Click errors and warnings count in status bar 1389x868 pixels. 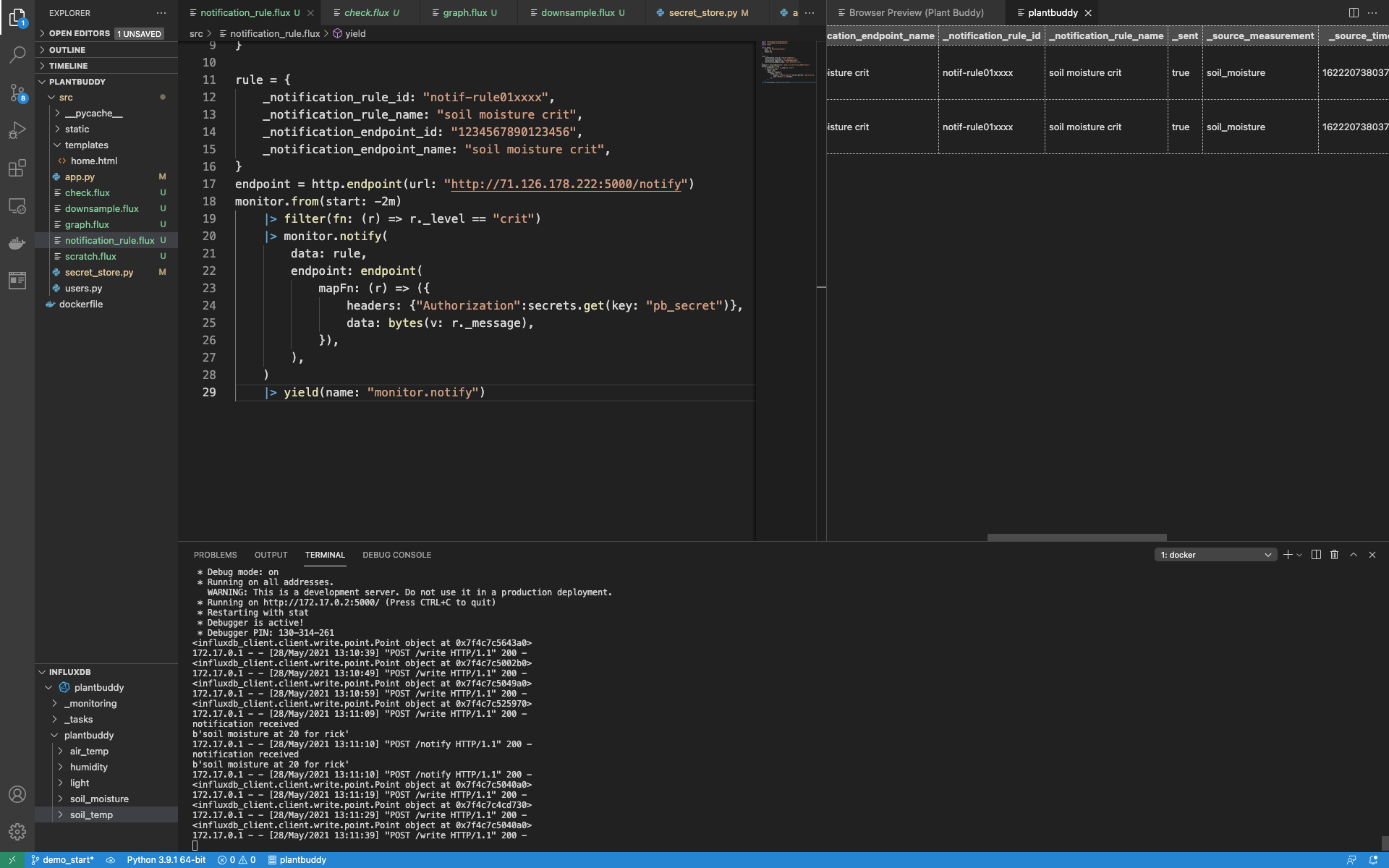pyautogui.click(x=237, y=860)
